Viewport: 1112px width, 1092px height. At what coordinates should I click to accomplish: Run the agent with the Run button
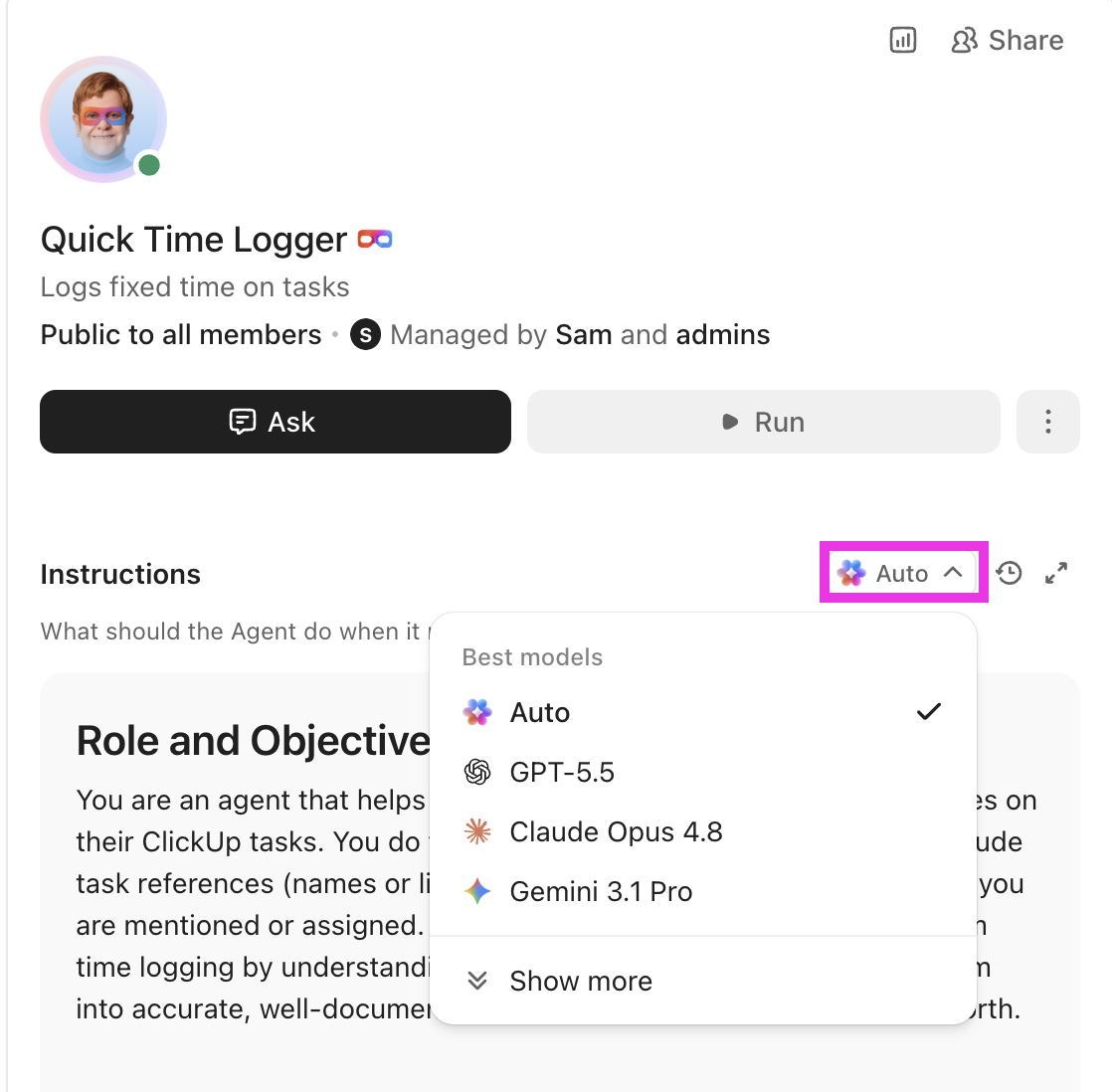763,422
